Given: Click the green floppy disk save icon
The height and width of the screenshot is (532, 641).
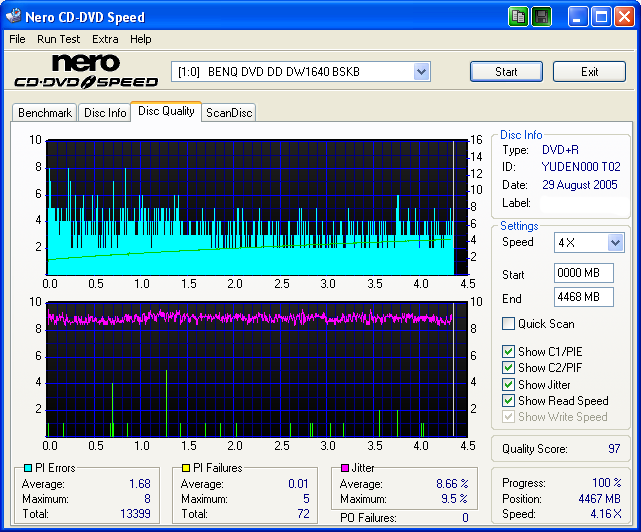Looking at the screenshot, I should [x=541, y=17].
